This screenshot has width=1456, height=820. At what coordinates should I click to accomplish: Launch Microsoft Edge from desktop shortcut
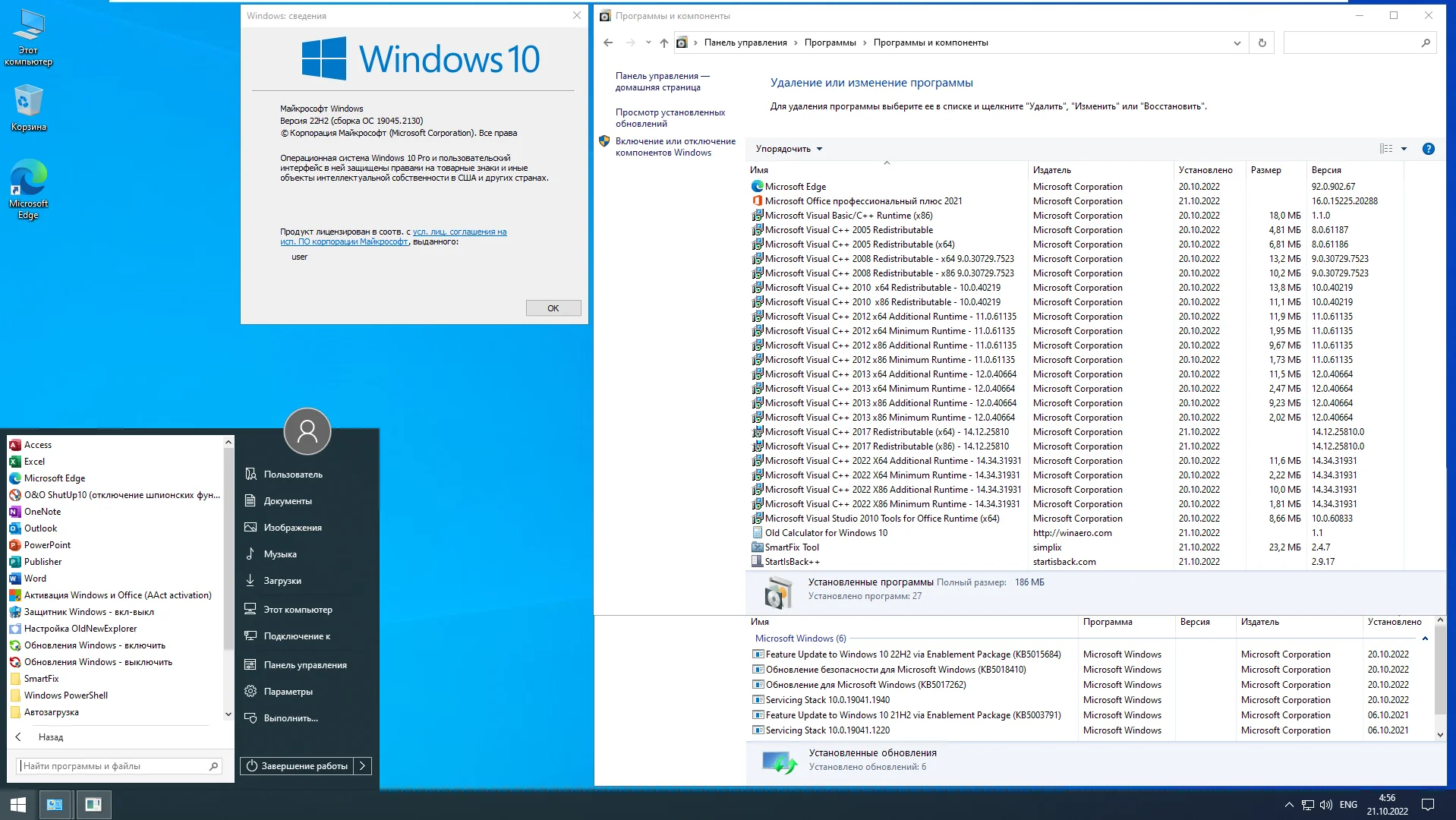click(29, 190)
